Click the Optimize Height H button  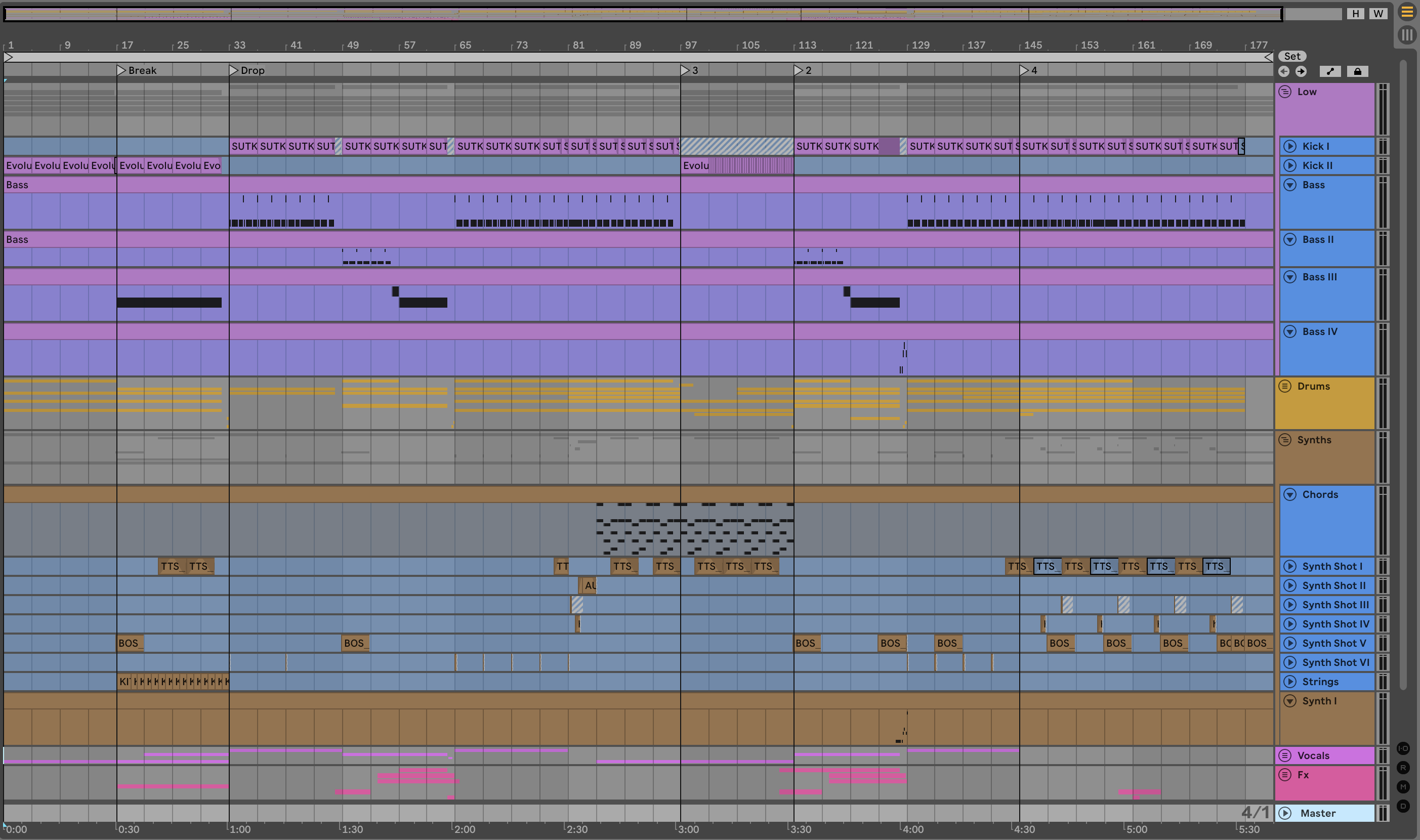pos(1356,14)
